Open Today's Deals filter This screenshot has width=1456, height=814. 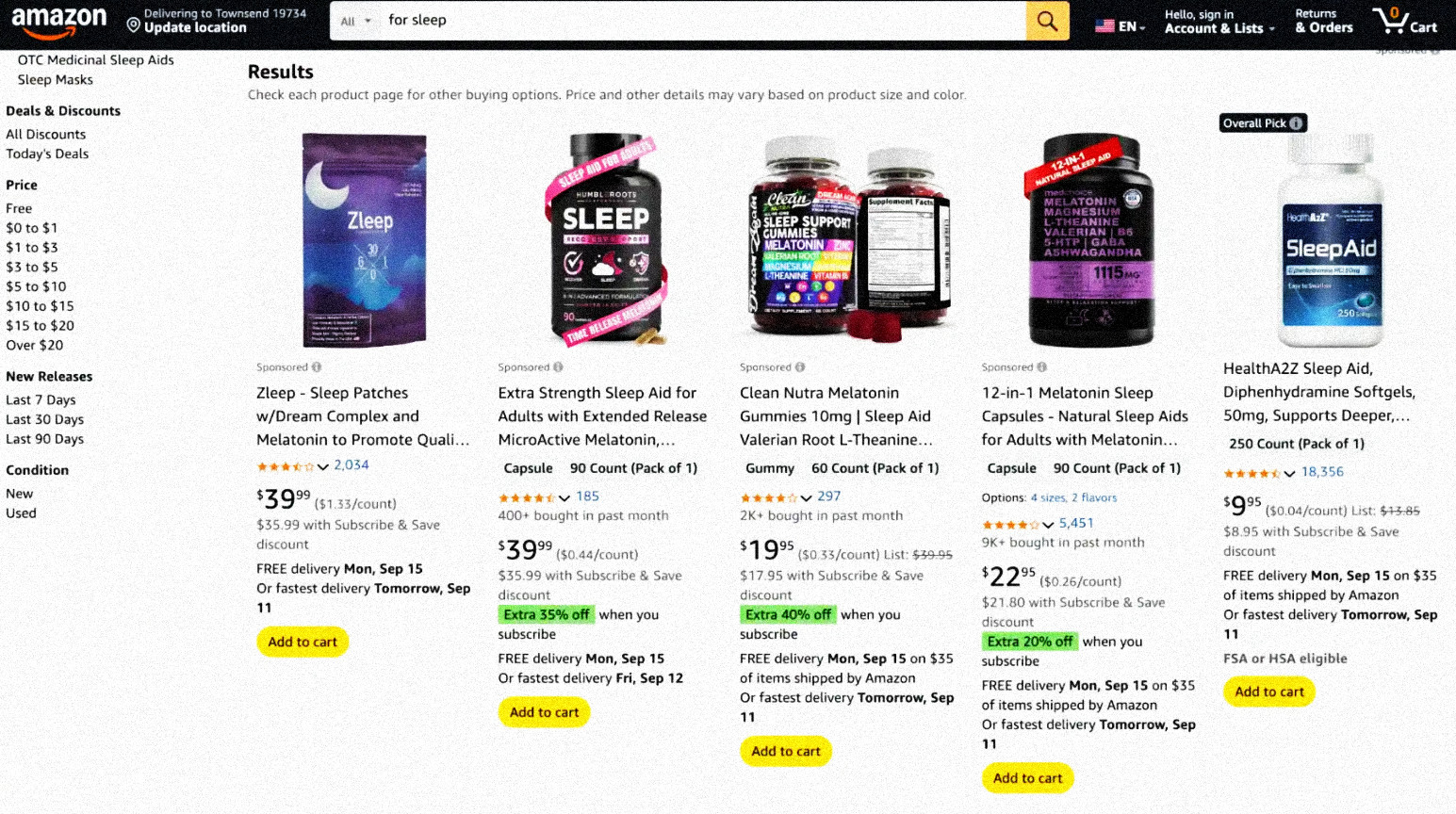(47, 154)
